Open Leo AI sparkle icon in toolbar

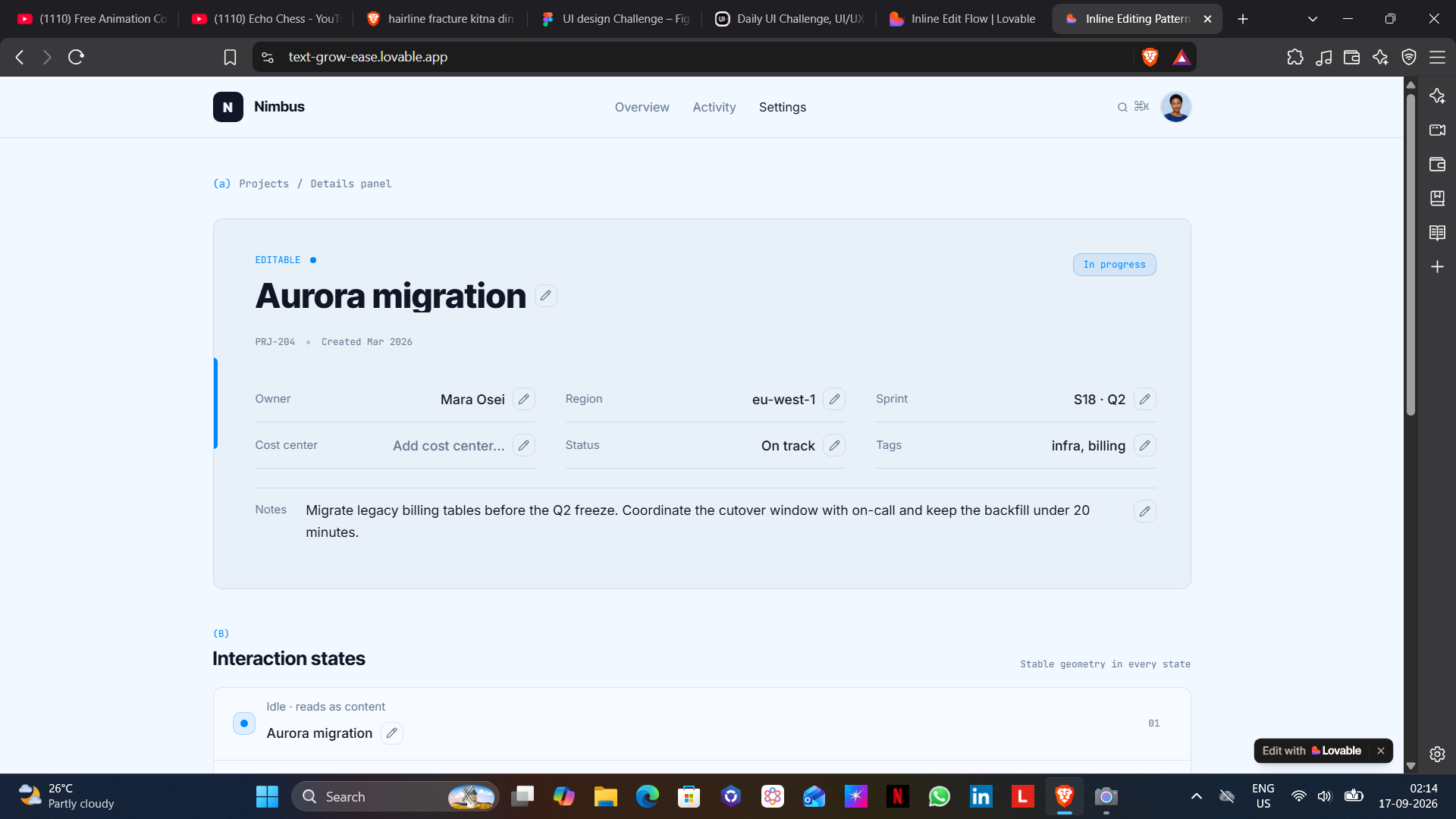pos(1380,57)
